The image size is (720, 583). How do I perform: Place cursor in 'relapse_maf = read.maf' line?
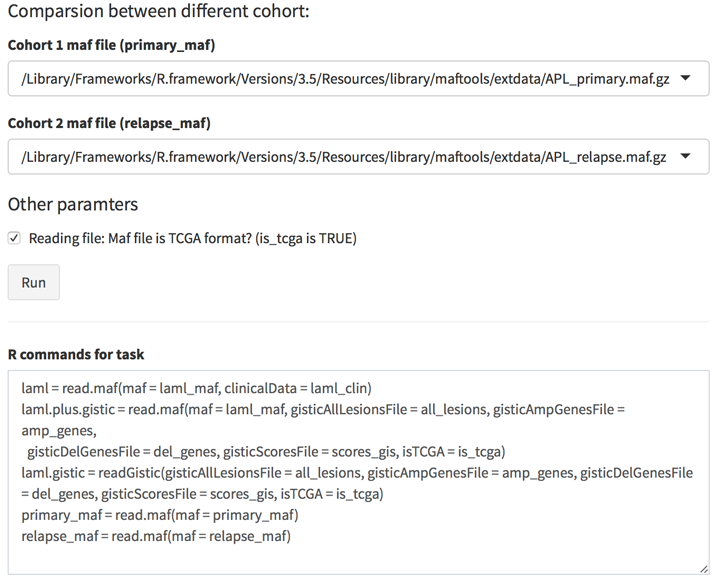pyautogui.click(x=156, y=536)
